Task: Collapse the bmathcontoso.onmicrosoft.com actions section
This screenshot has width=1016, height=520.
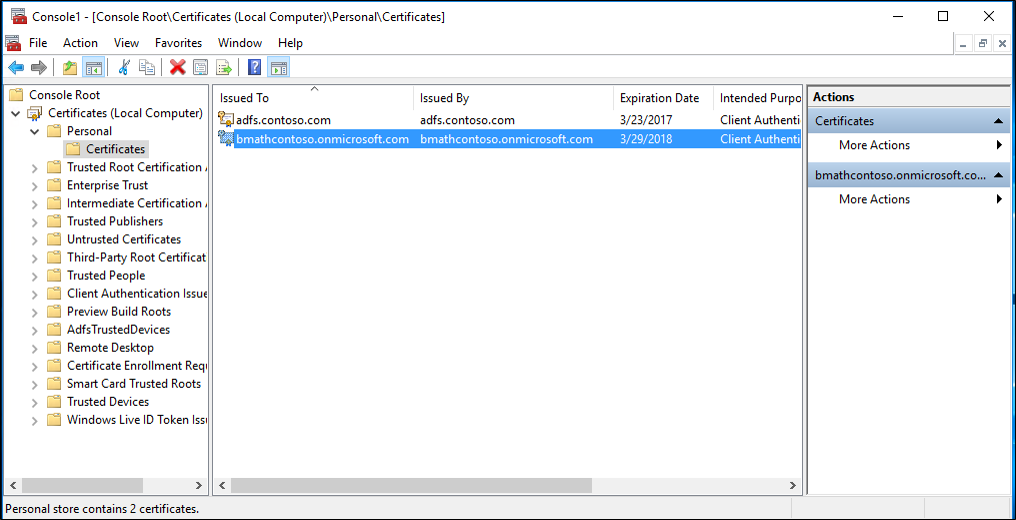Action: click(997, 175)
